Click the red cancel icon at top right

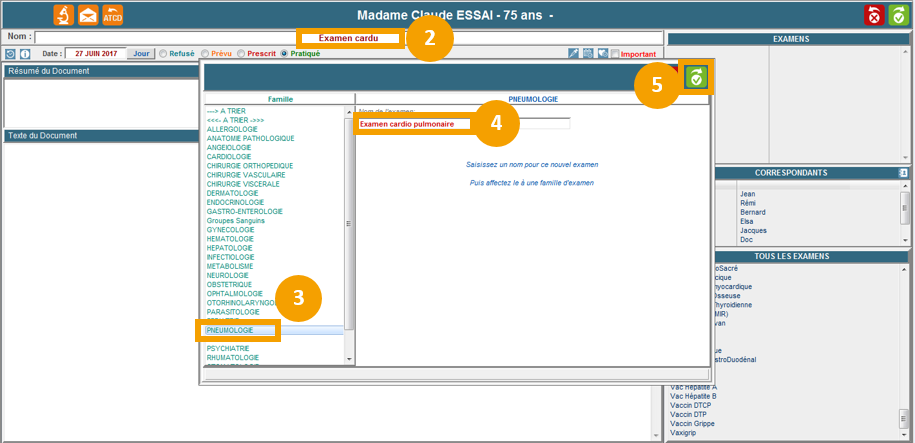coord(873,15)
